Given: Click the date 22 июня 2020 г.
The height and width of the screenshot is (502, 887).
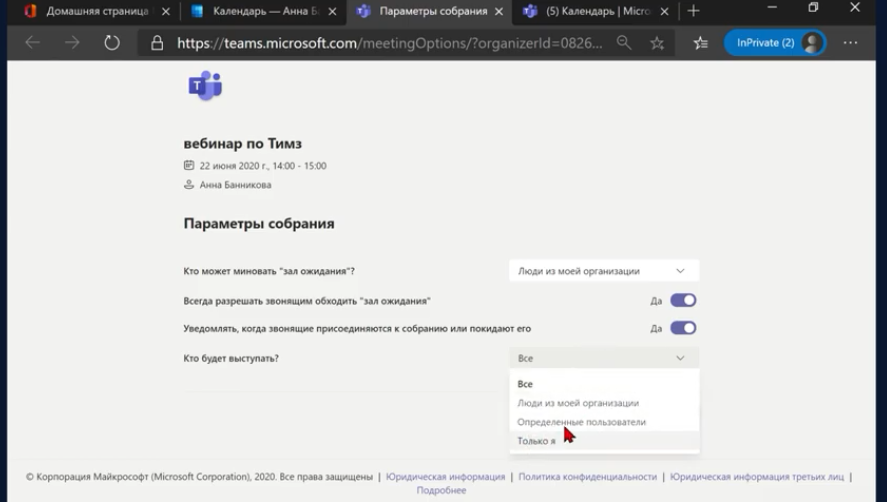Looking at the screenshot, I should [x=262, y=166].
